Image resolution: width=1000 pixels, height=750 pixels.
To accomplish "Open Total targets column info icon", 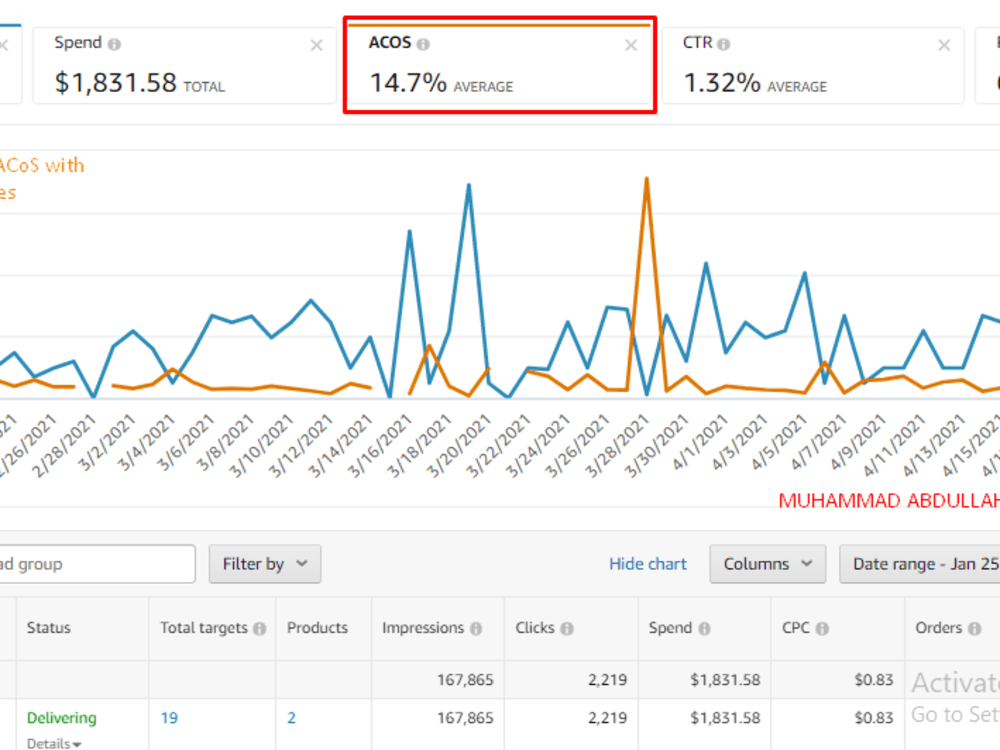I will [x=259, y=629].
